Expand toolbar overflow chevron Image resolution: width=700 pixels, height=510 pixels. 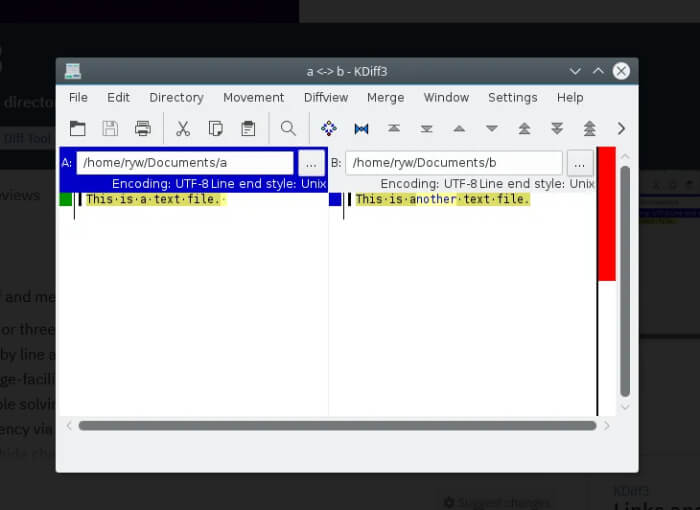point(621,129)
